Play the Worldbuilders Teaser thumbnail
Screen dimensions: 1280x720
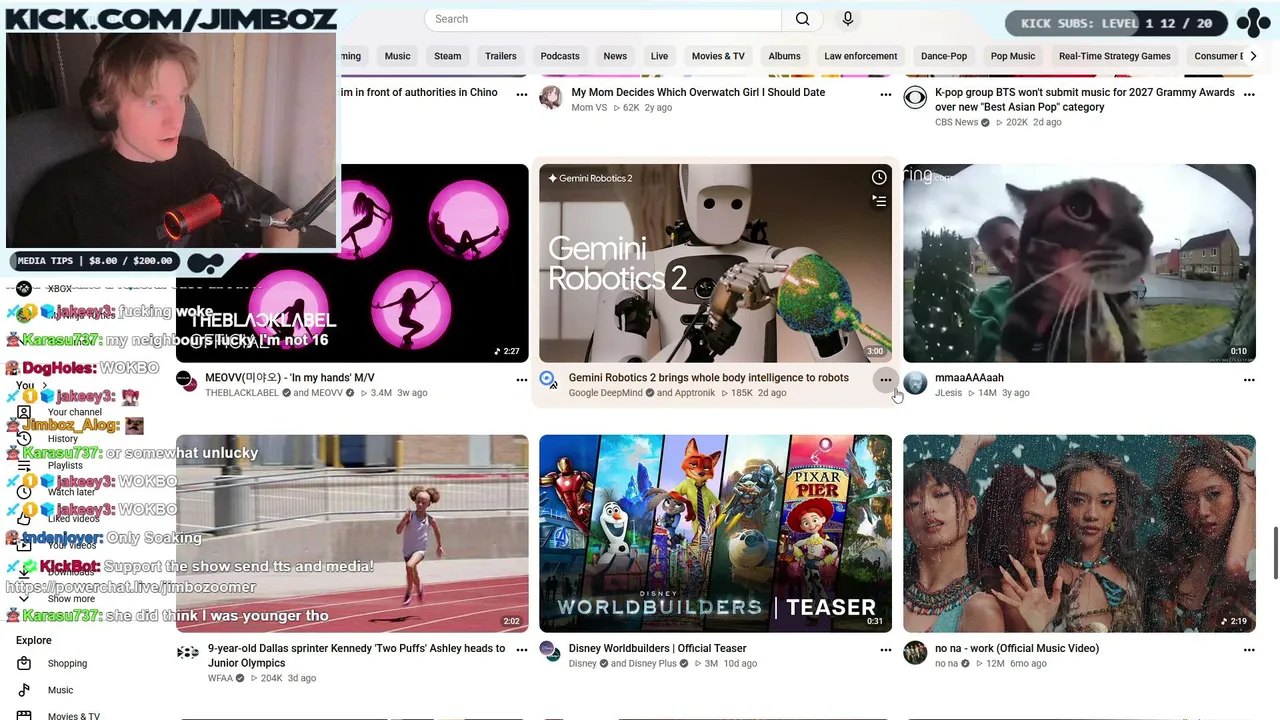[x=715, y=534]
